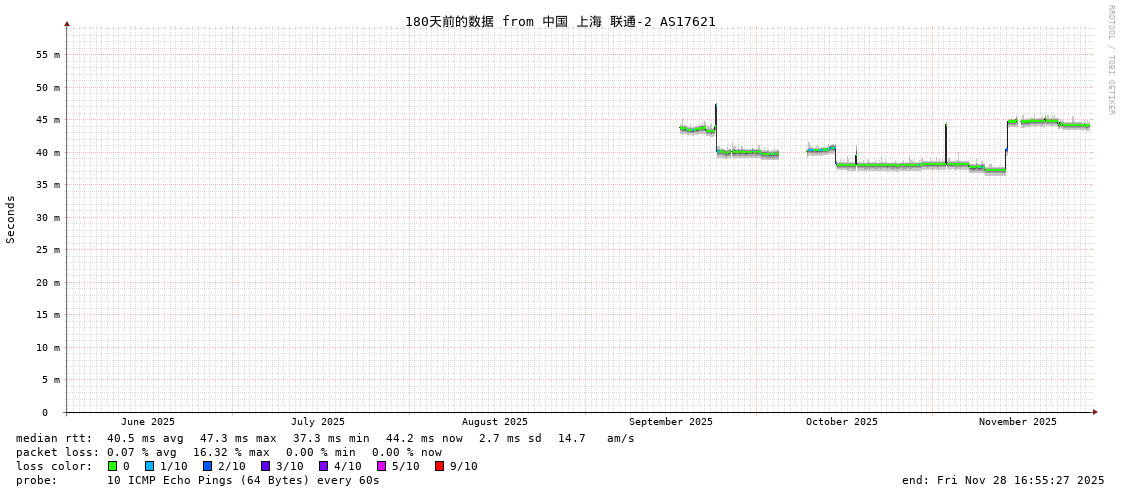1121x494 pixels.
Task: Click the median rtt statistics line
Action: 325,438
